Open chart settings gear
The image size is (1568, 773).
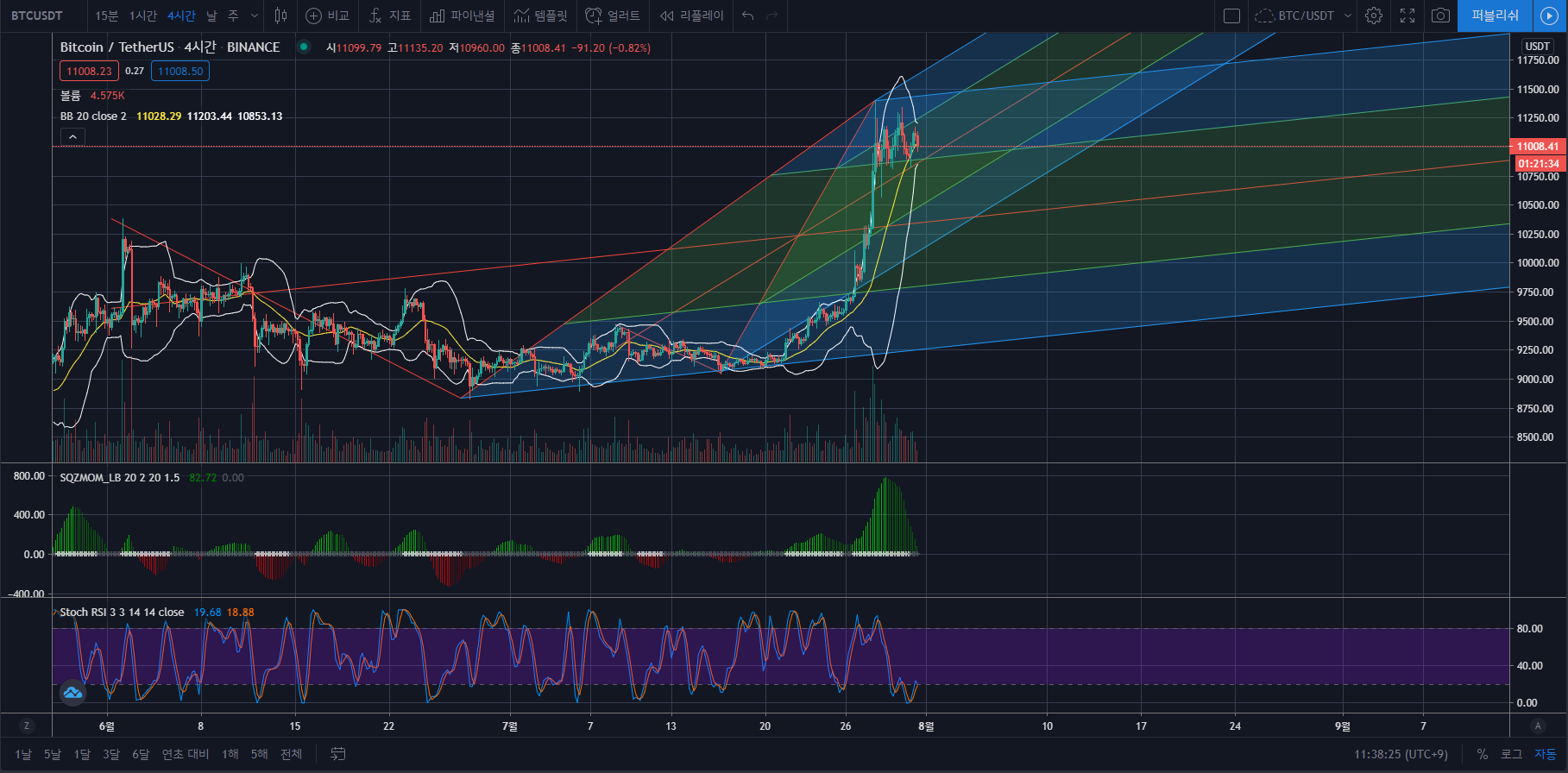(1374, 16)
